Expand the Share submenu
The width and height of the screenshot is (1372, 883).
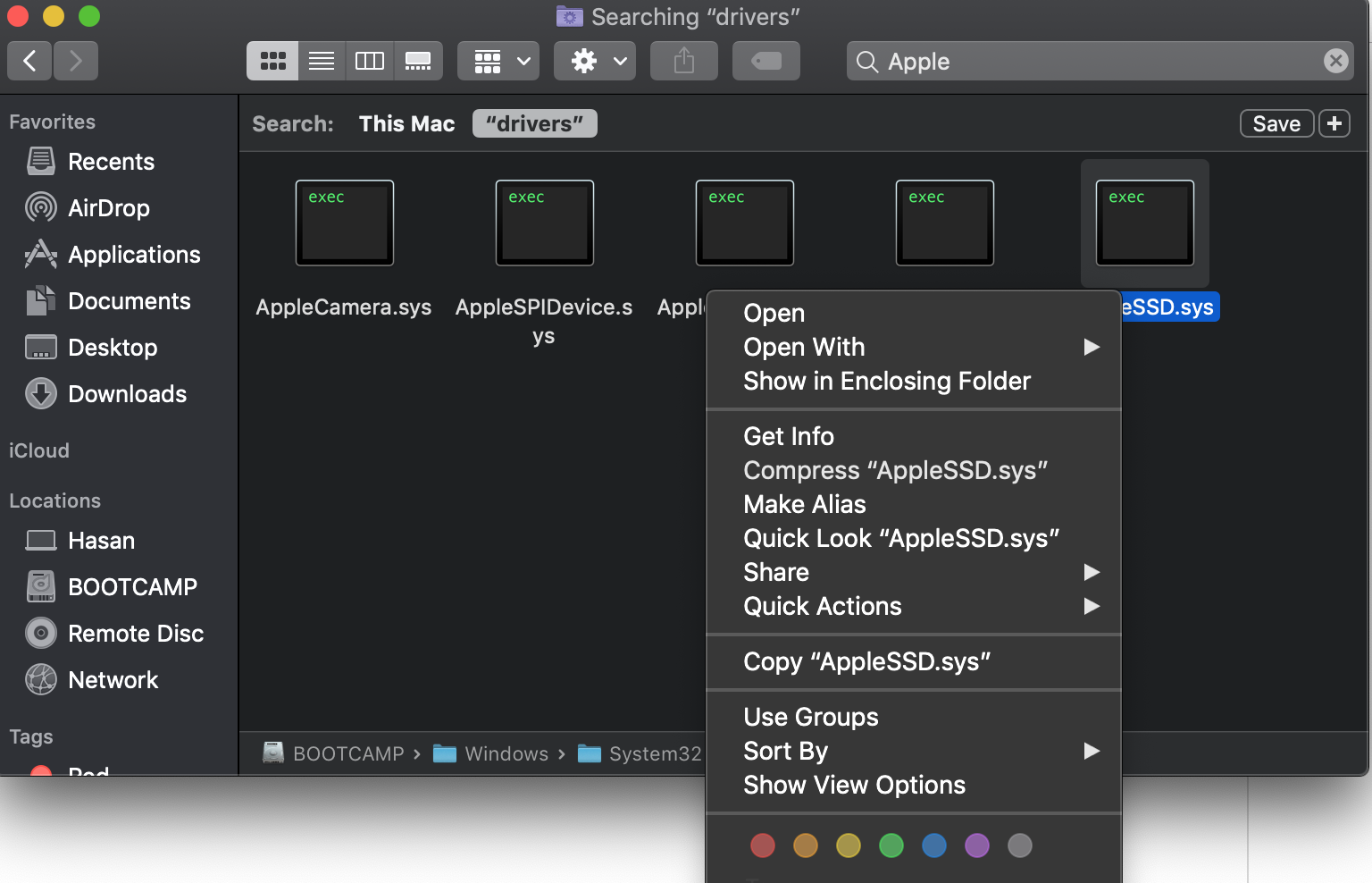click(913, 572)
